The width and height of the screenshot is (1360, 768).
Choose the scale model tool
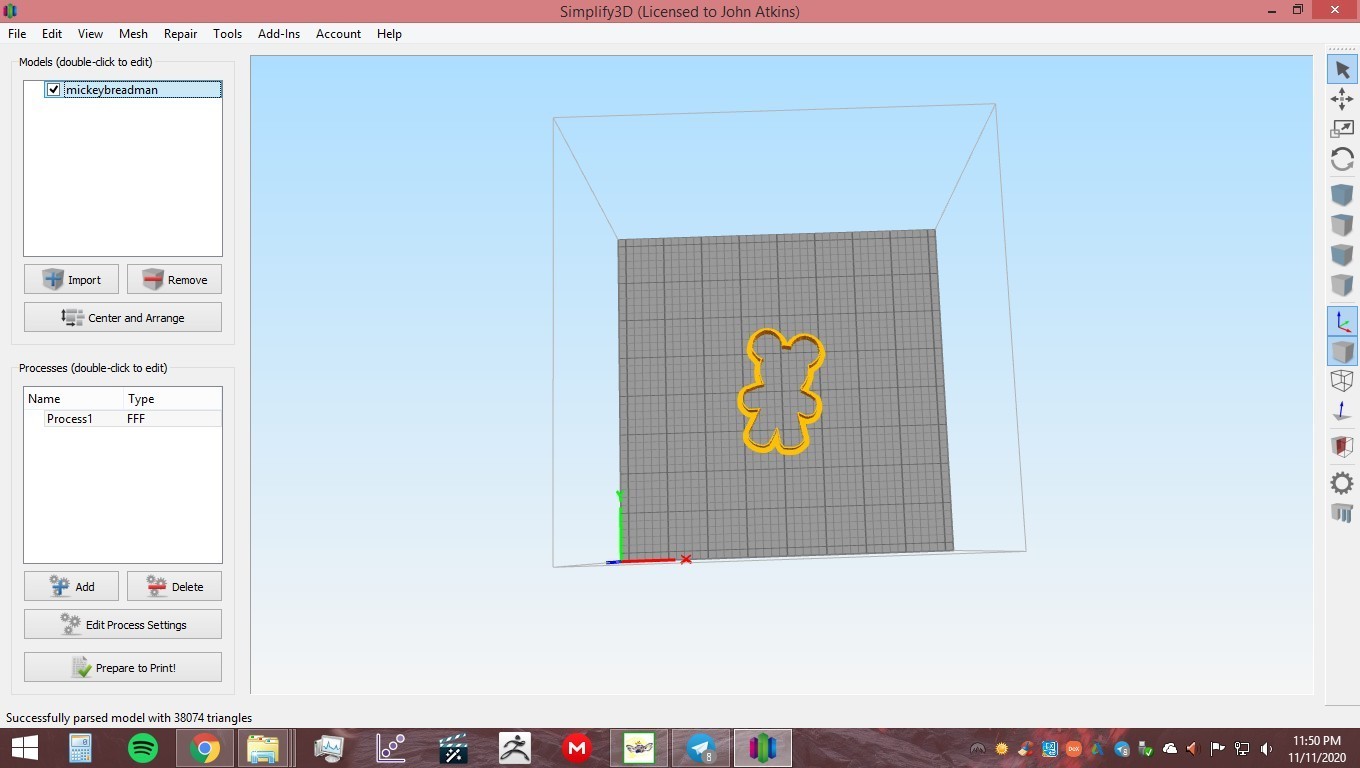[x=1342, y=129]
